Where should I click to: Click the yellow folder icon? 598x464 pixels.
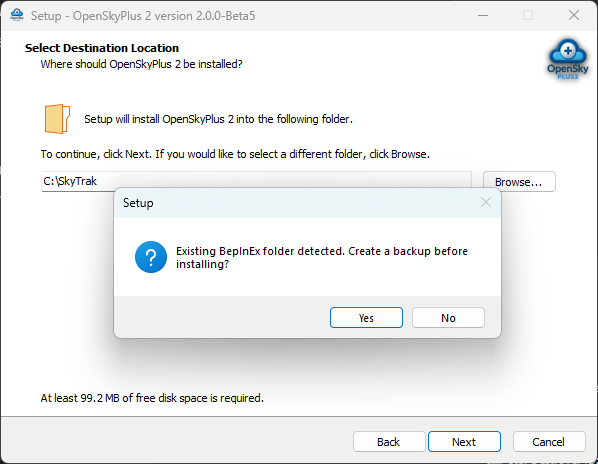pyautogui.click(x=57, y=119)
